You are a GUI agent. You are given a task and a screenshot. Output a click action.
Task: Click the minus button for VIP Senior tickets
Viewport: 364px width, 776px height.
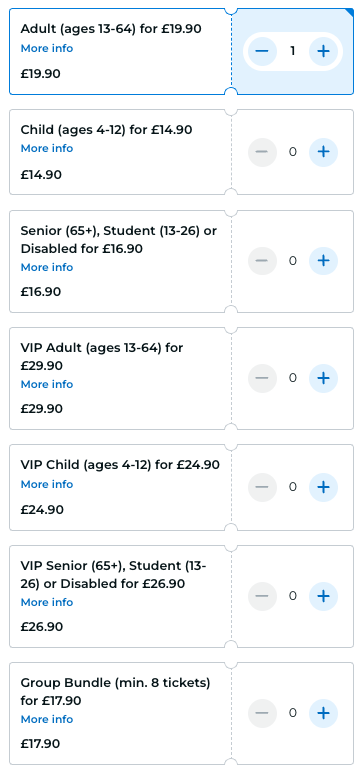262,596
